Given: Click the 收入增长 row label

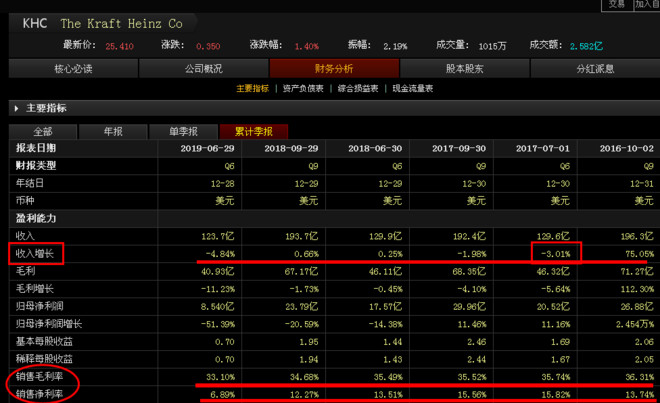Looking at the screenshot, I should tap(35, 254).
